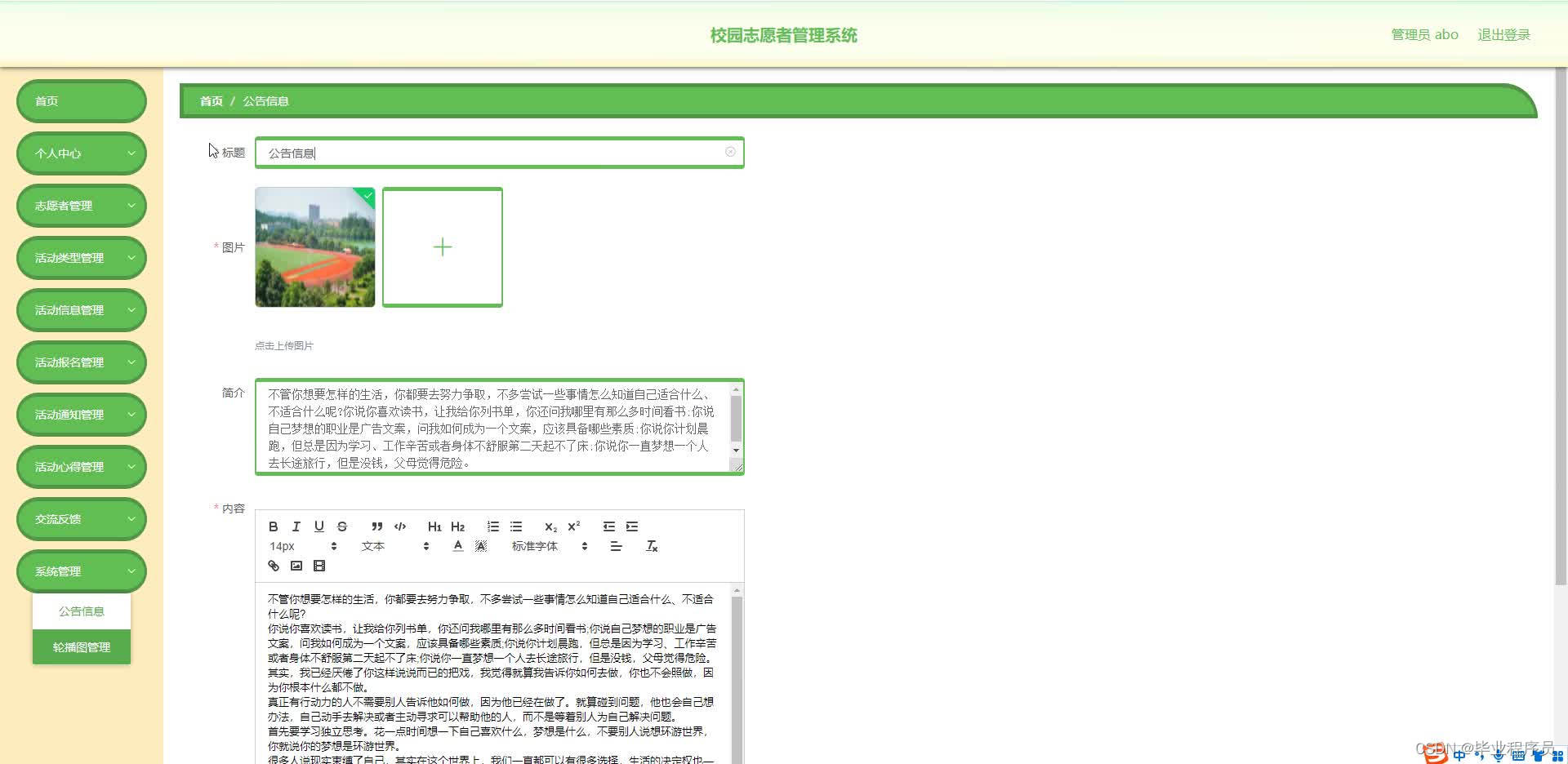Select the 公告信息 submenu item

pos(82,611)
